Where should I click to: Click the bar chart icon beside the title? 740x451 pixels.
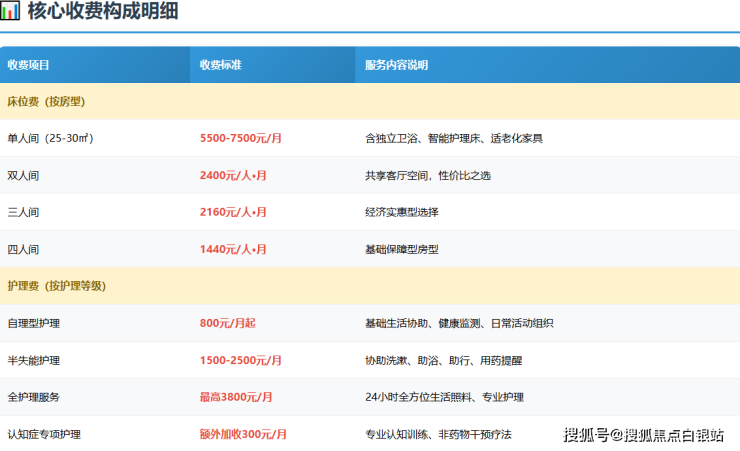(x=9, y=10)
